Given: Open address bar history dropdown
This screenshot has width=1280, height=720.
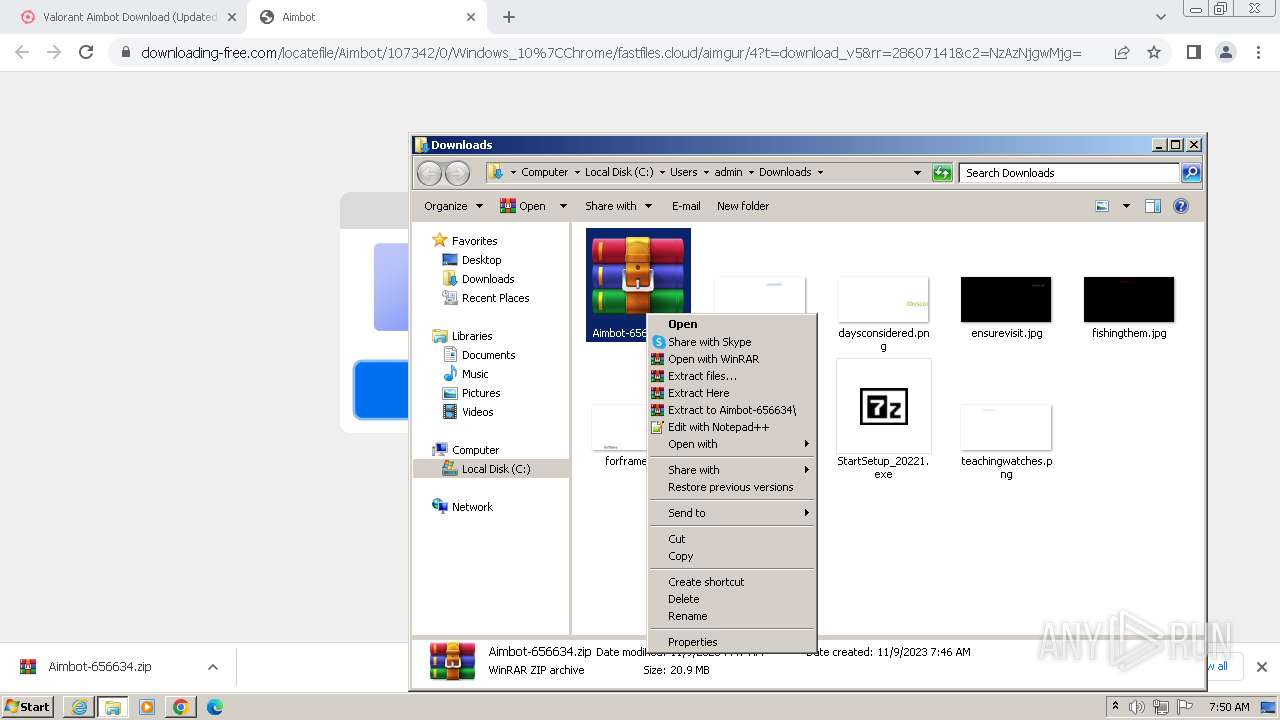Looking at the screenshot, I should tap(917, 173).
